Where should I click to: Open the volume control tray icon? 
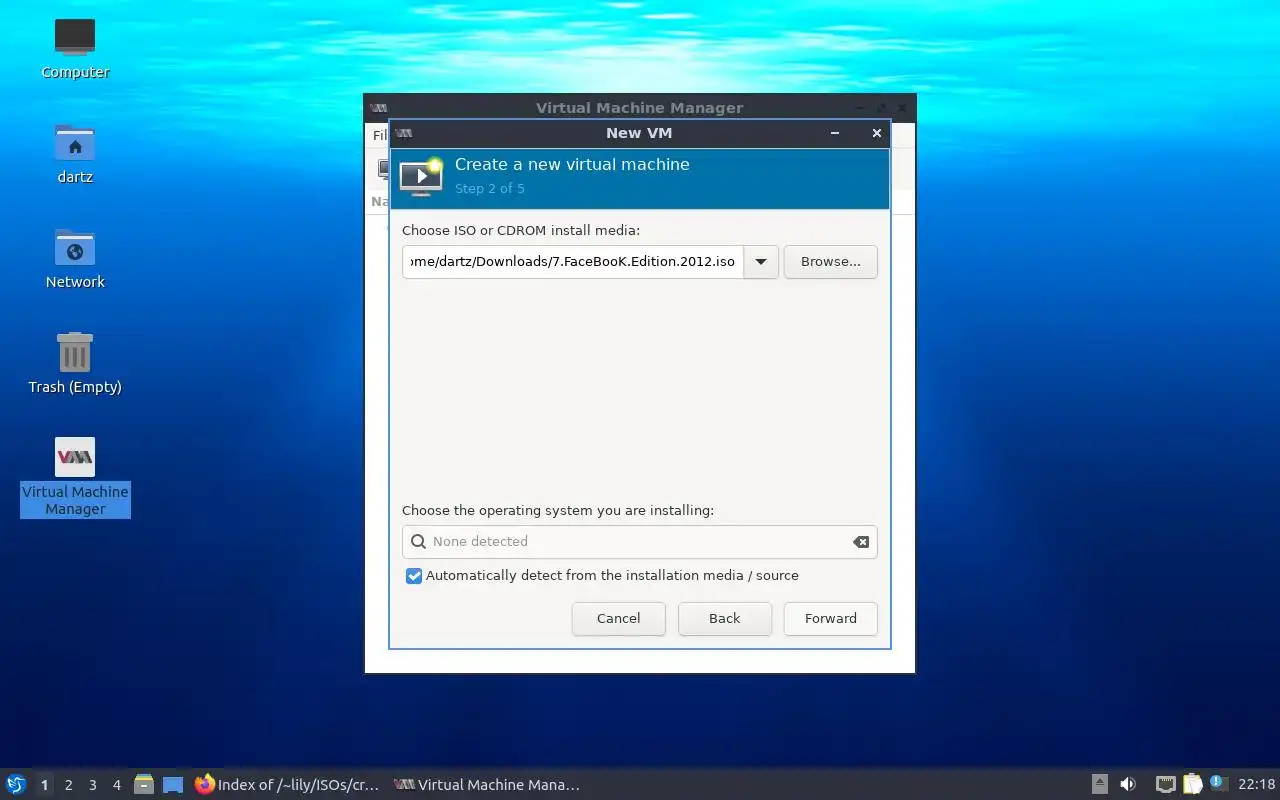click(x=1128, y=784)
